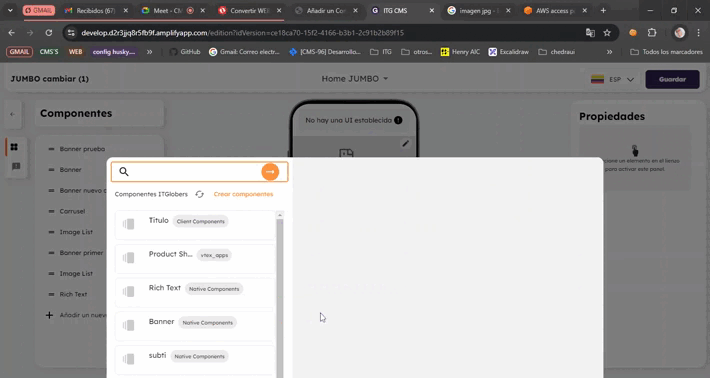
Task: Click the Crear componentes link
Action: coord(243,194)
